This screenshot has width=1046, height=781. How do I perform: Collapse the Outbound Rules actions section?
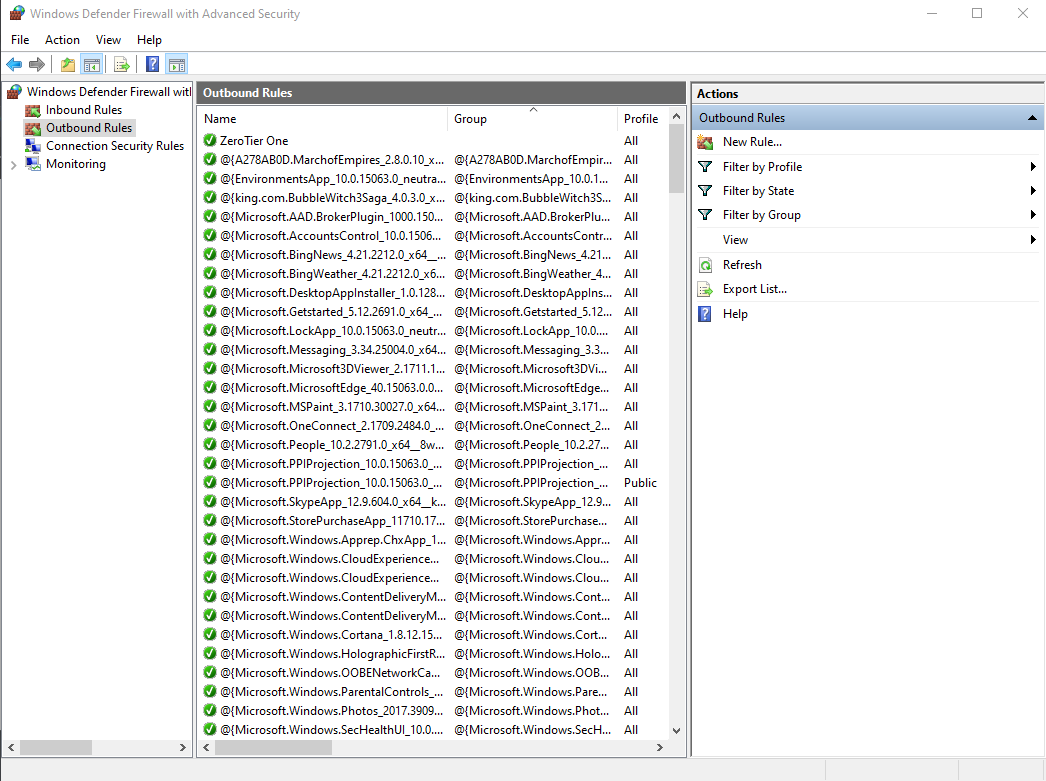coord(1032,118)
